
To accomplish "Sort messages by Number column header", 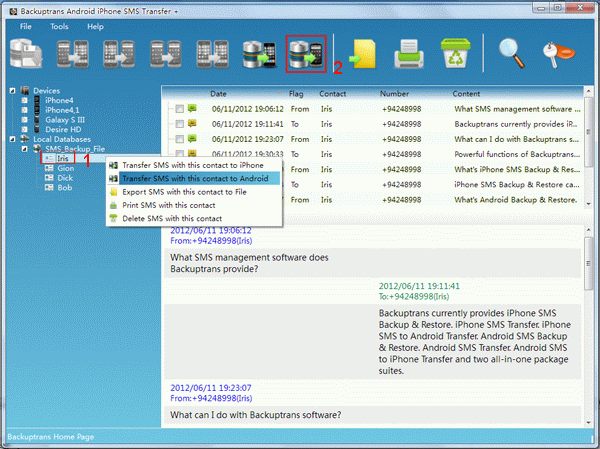I will [x=394, y=94].
